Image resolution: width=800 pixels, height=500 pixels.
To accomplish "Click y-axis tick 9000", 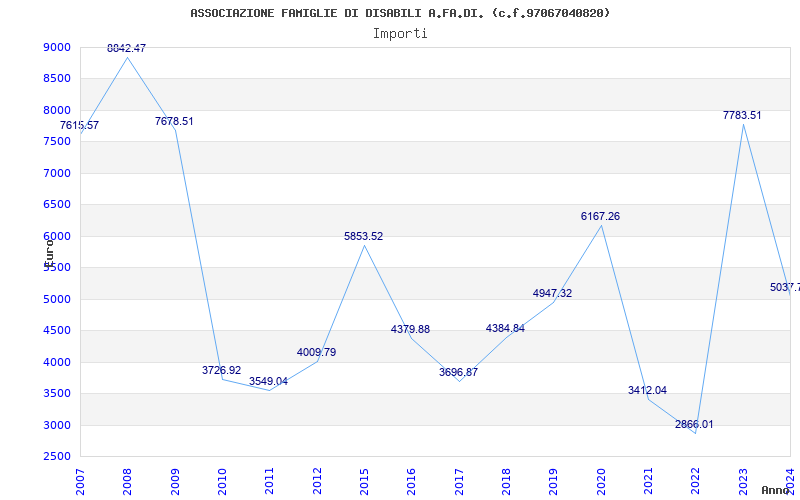I will tap(57, 47).
